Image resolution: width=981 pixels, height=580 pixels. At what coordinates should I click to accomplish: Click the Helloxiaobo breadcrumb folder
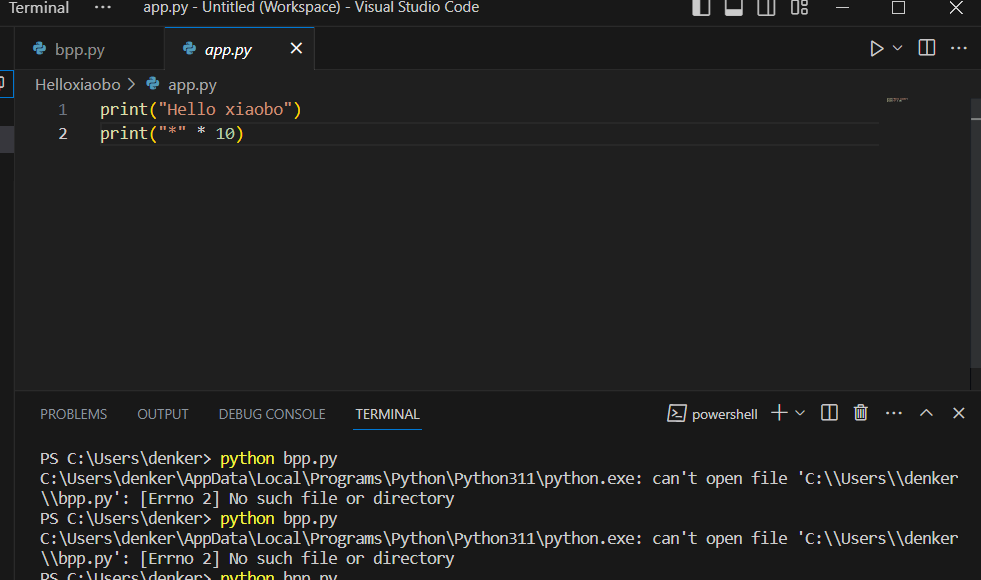click(x=78, y=84)
